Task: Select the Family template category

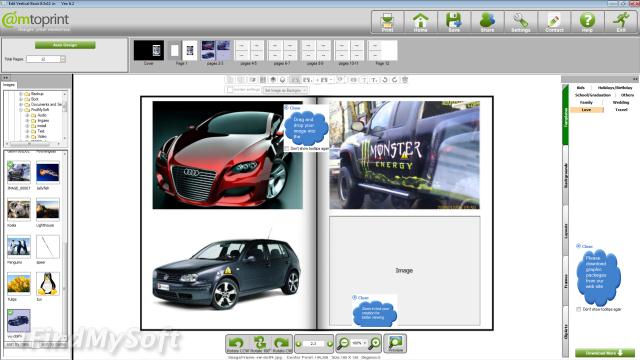Action: coord(586,102)
